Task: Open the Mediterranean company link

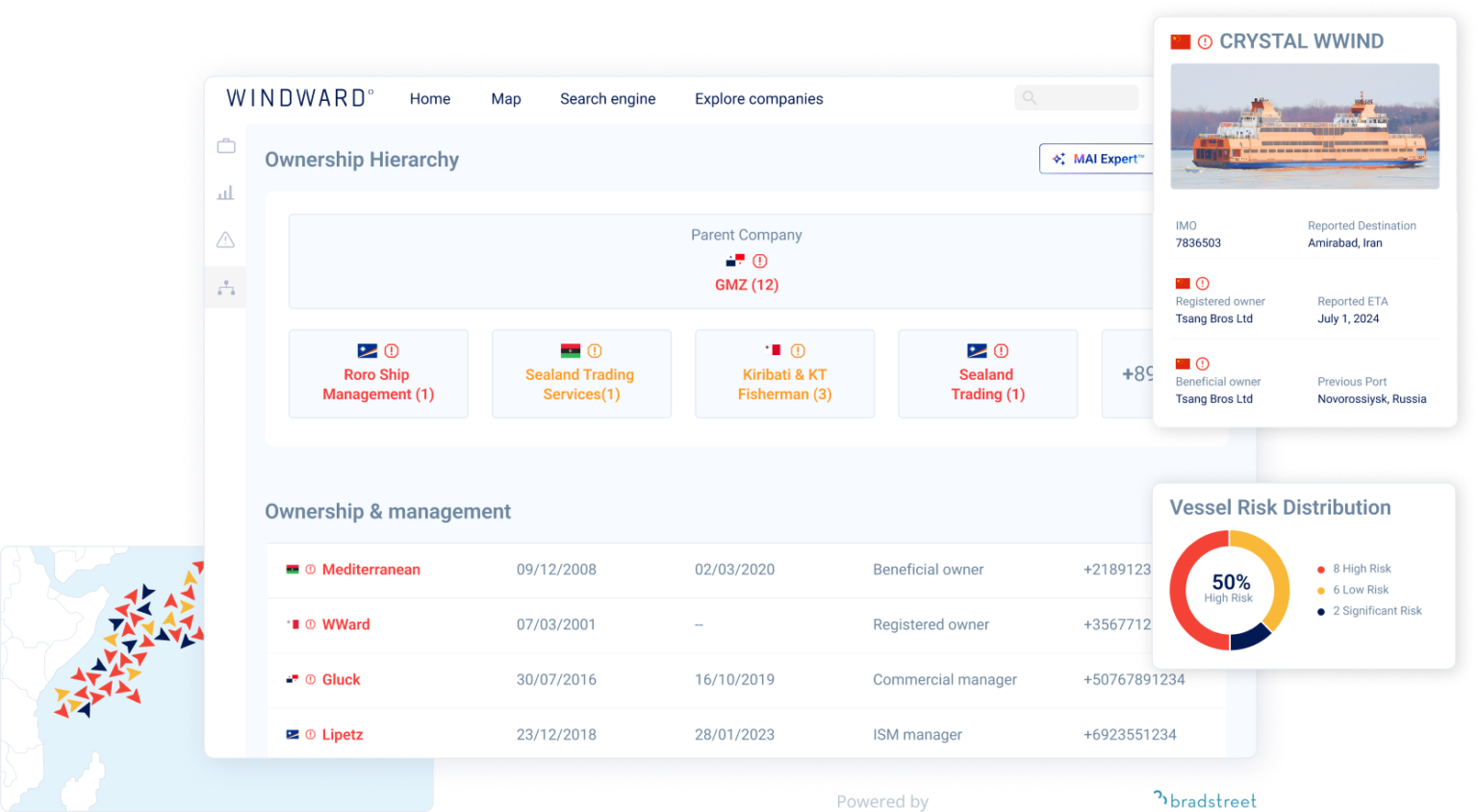Action: tap(370, 570)
